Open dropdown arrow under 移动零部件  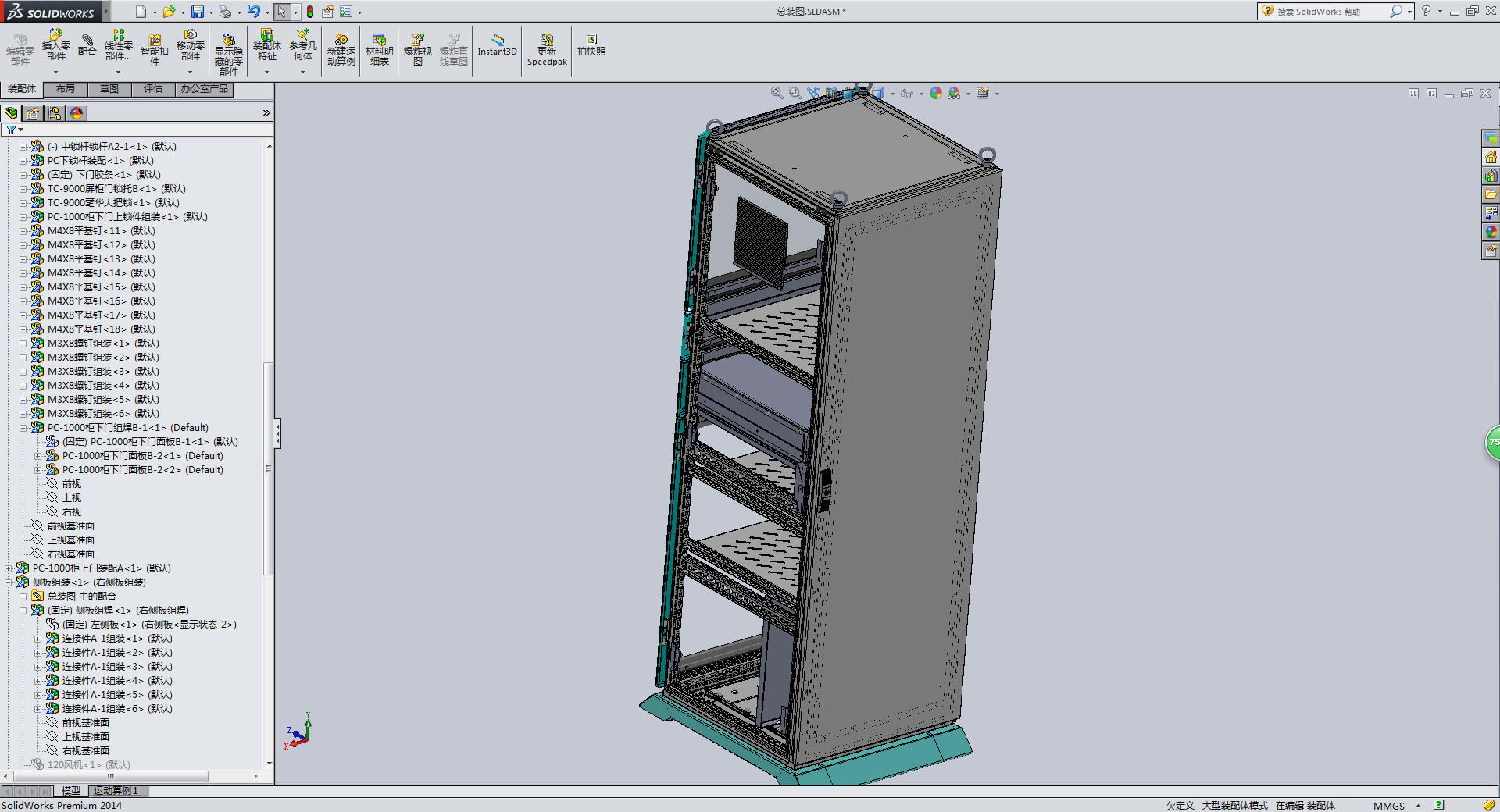[x=190, y=72]
